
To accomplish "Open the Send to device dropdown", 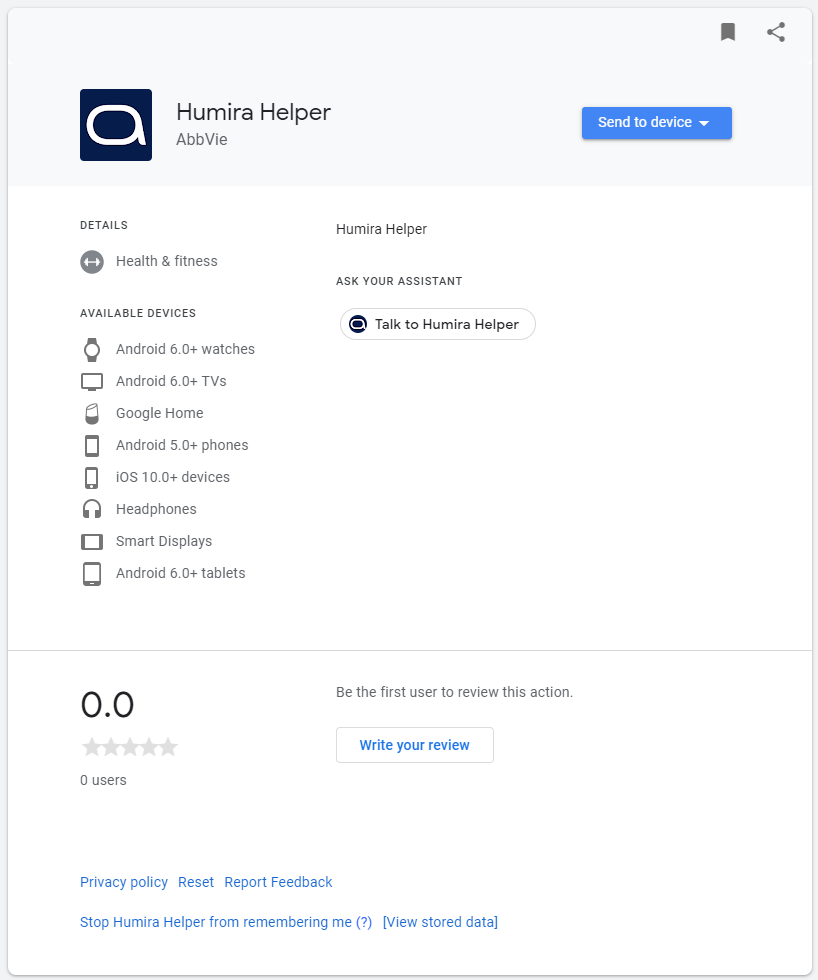I will point(656,122).
